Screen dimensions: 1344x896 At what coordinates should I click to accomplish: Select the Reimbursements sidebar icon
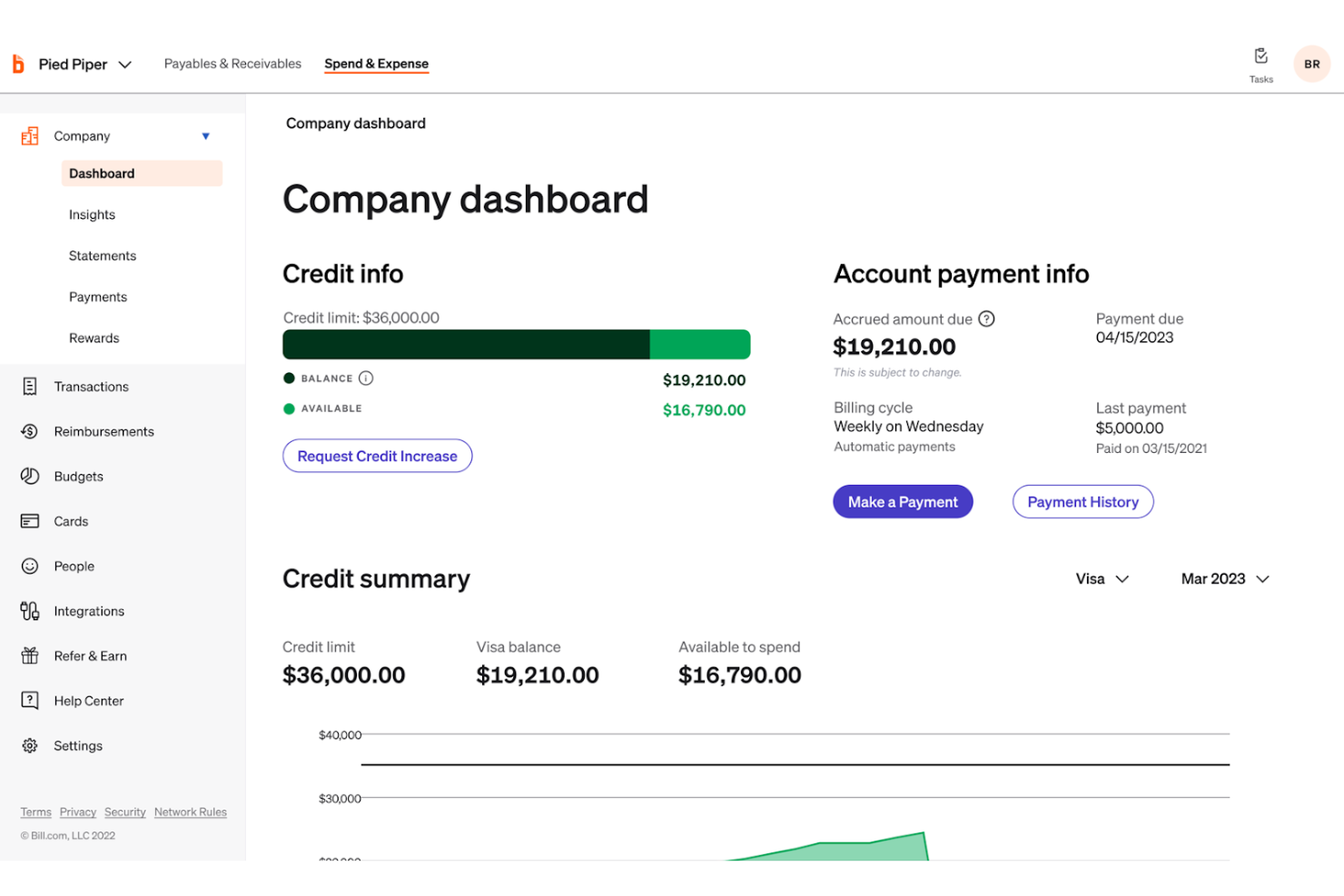tap(30, 431)
